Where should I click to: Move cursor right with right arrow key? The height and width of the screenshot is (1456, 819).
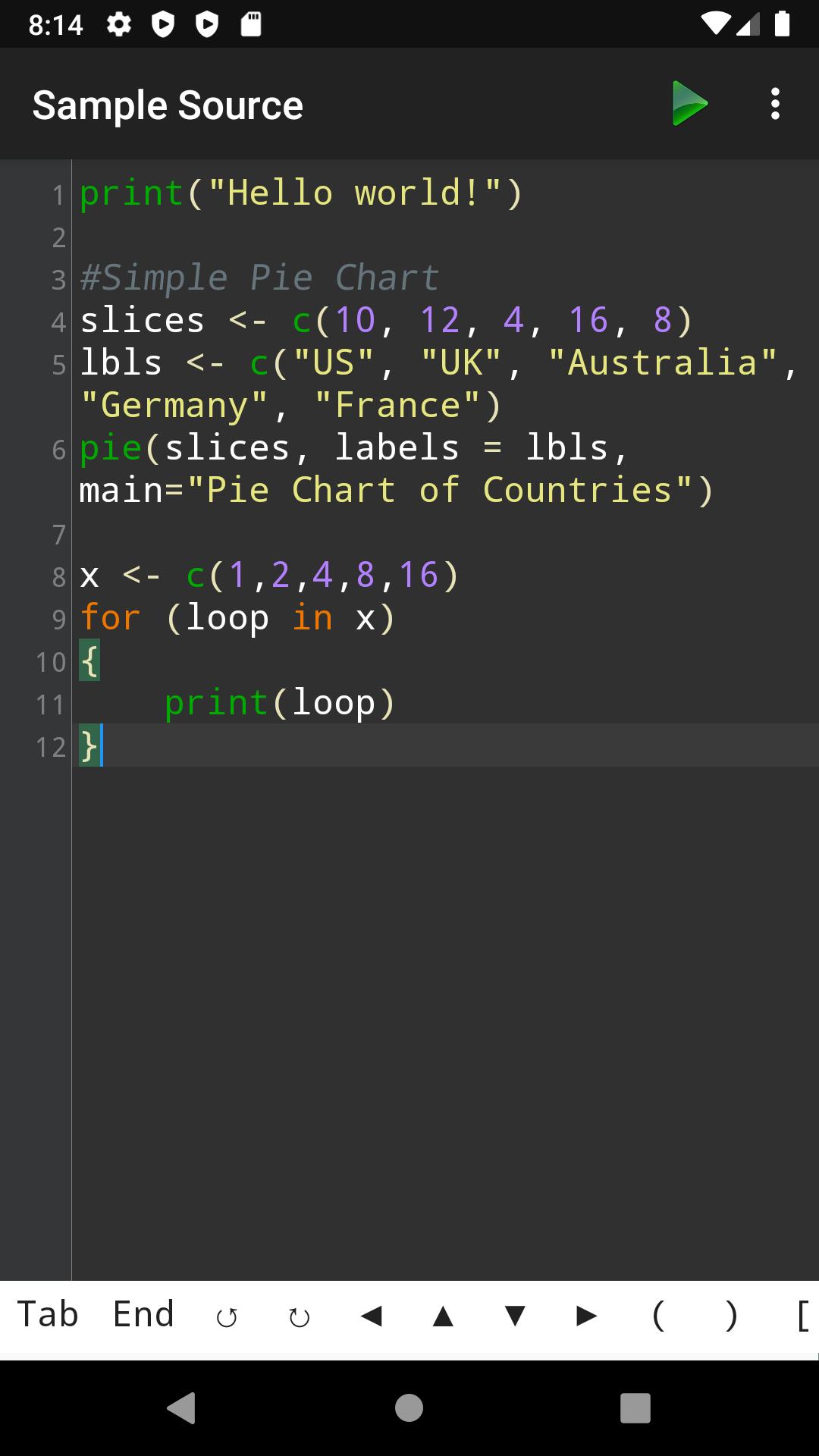(x=587, y=1316)
